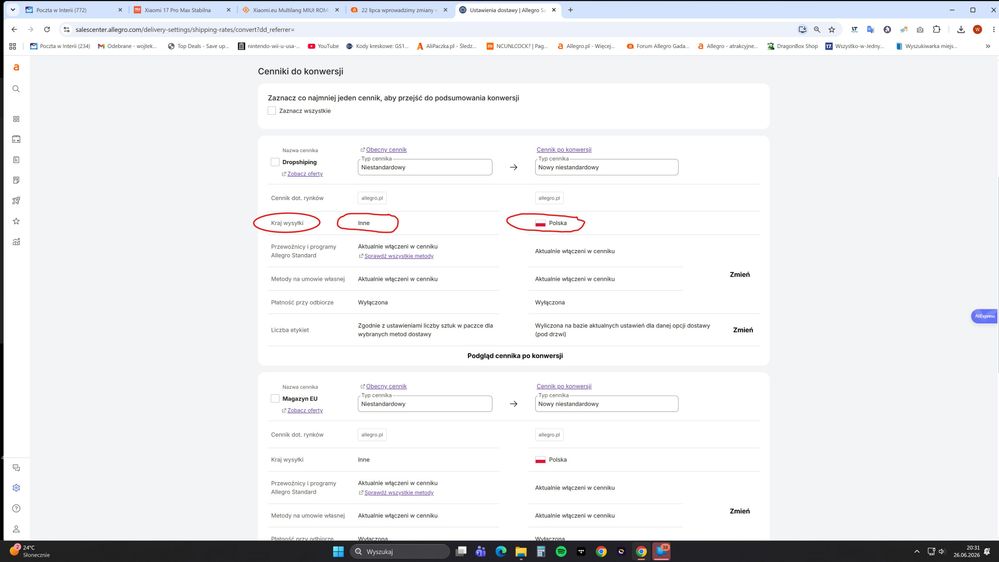This screenshot has width=999, height=562.
Task: Open the user account sidebar icon
Action: tap(16, 529)
